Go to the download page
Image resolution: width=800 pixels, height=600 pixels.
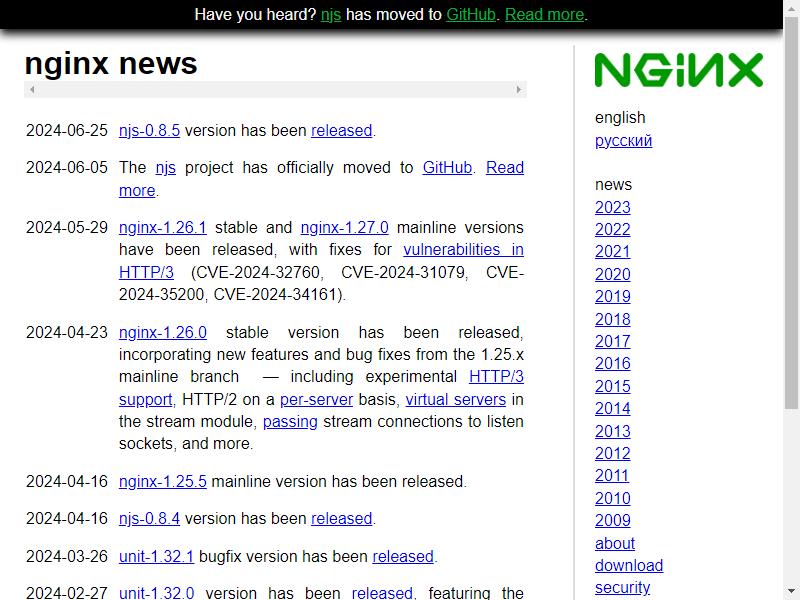pos(629,565)
